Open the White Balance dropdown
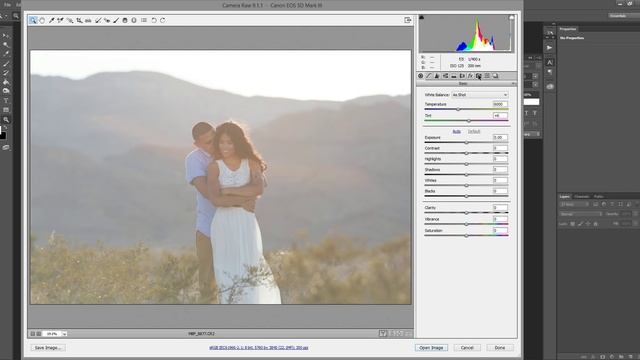This screenshot has height=360, width=640. (480, 95)
